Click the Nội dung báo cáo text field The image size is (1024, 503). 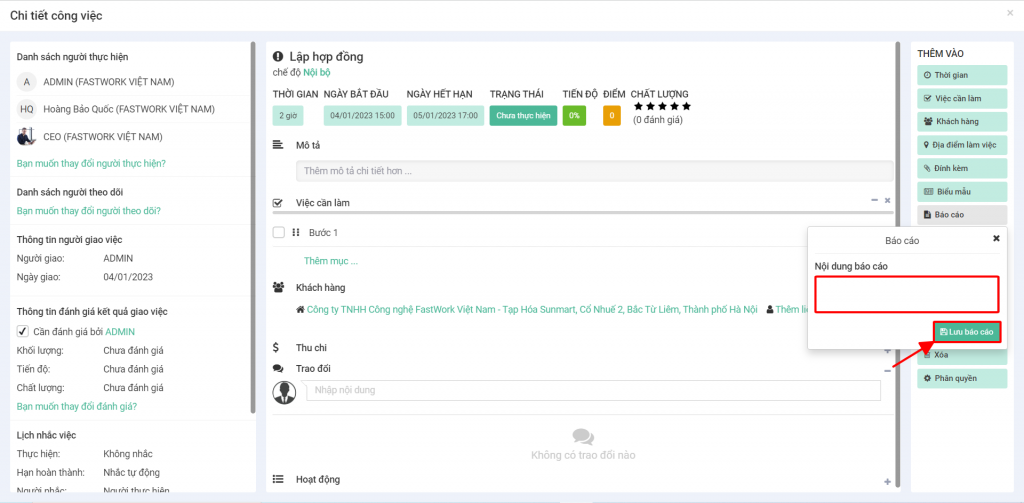click(906, 294)
